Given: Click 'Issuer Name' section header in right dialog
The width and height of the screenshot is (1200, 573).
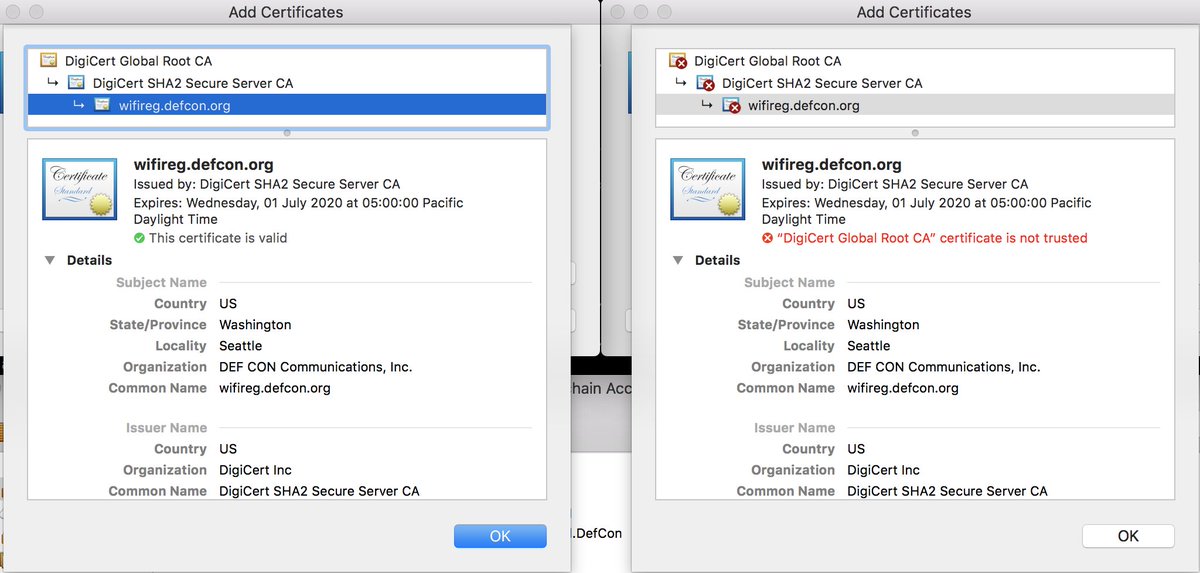Looking at the screenshot, I should [x=794, y=428].
